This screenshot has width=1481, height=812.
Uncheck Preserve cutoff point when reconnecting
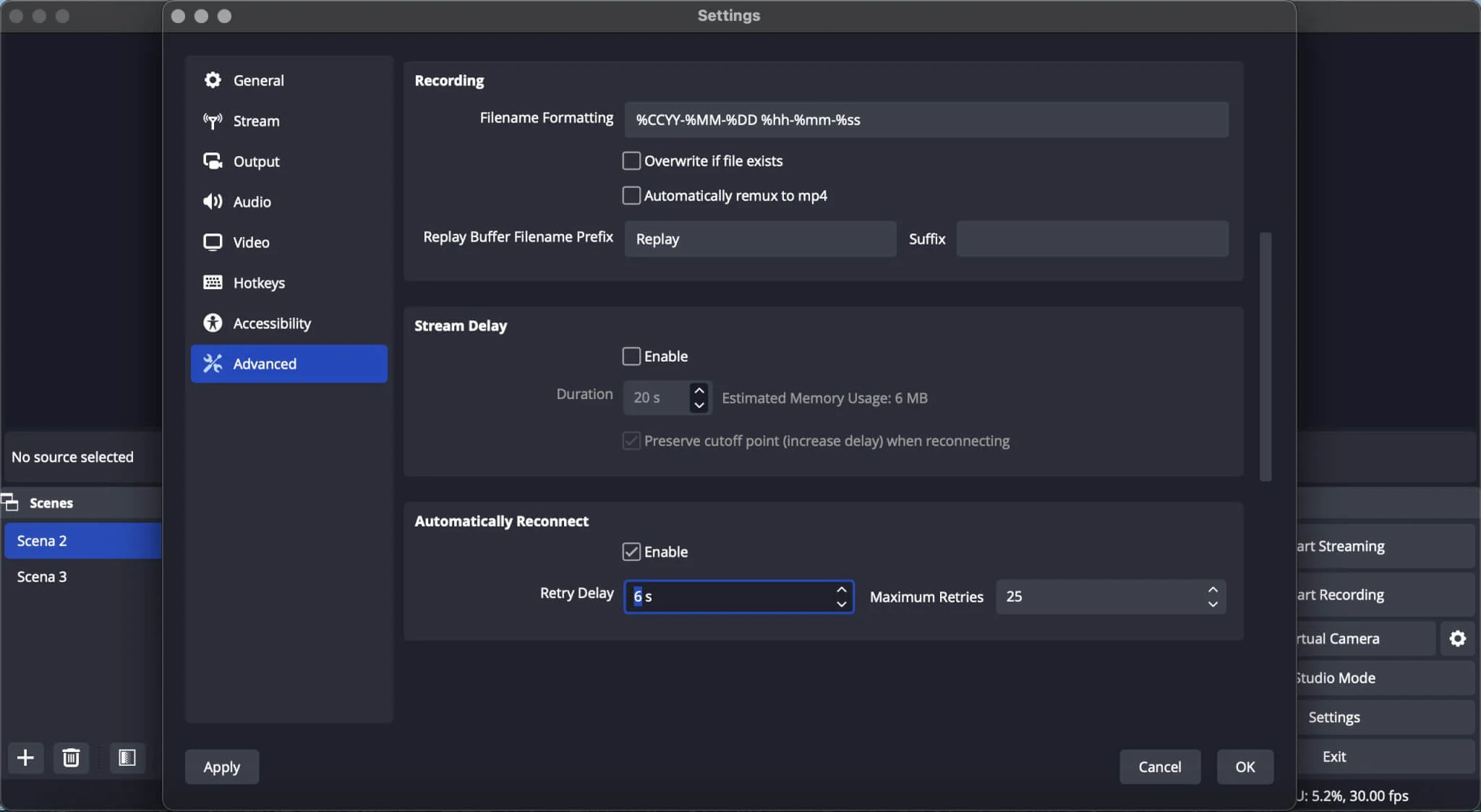(x=631, y=441)
